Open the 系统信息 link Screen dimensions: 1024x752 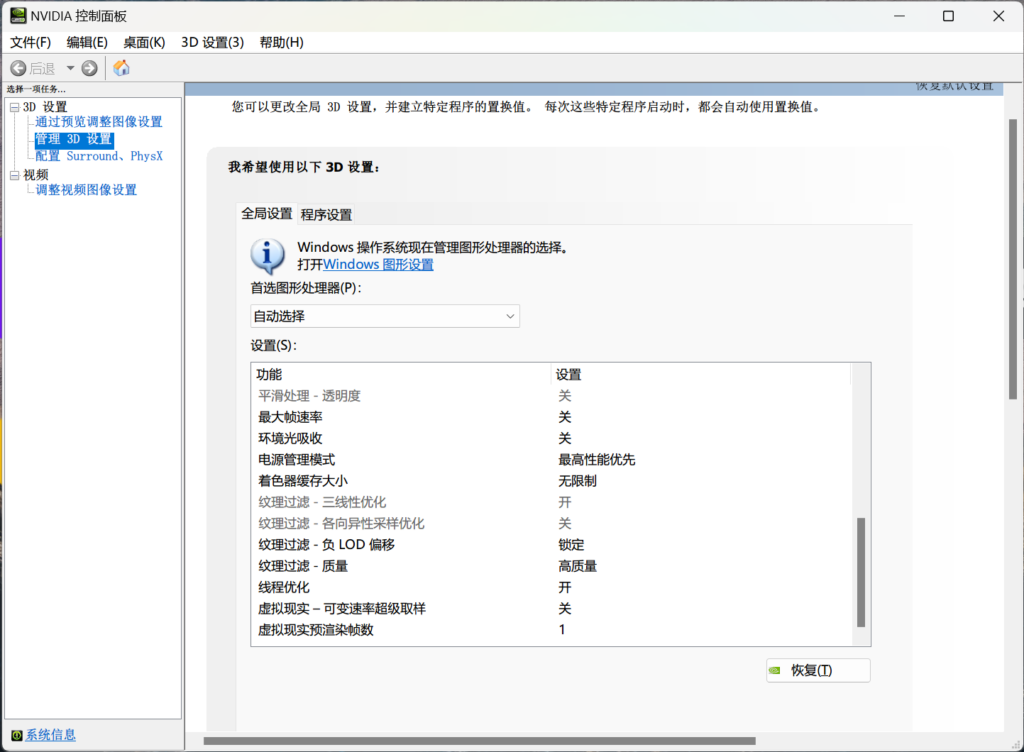51,735
